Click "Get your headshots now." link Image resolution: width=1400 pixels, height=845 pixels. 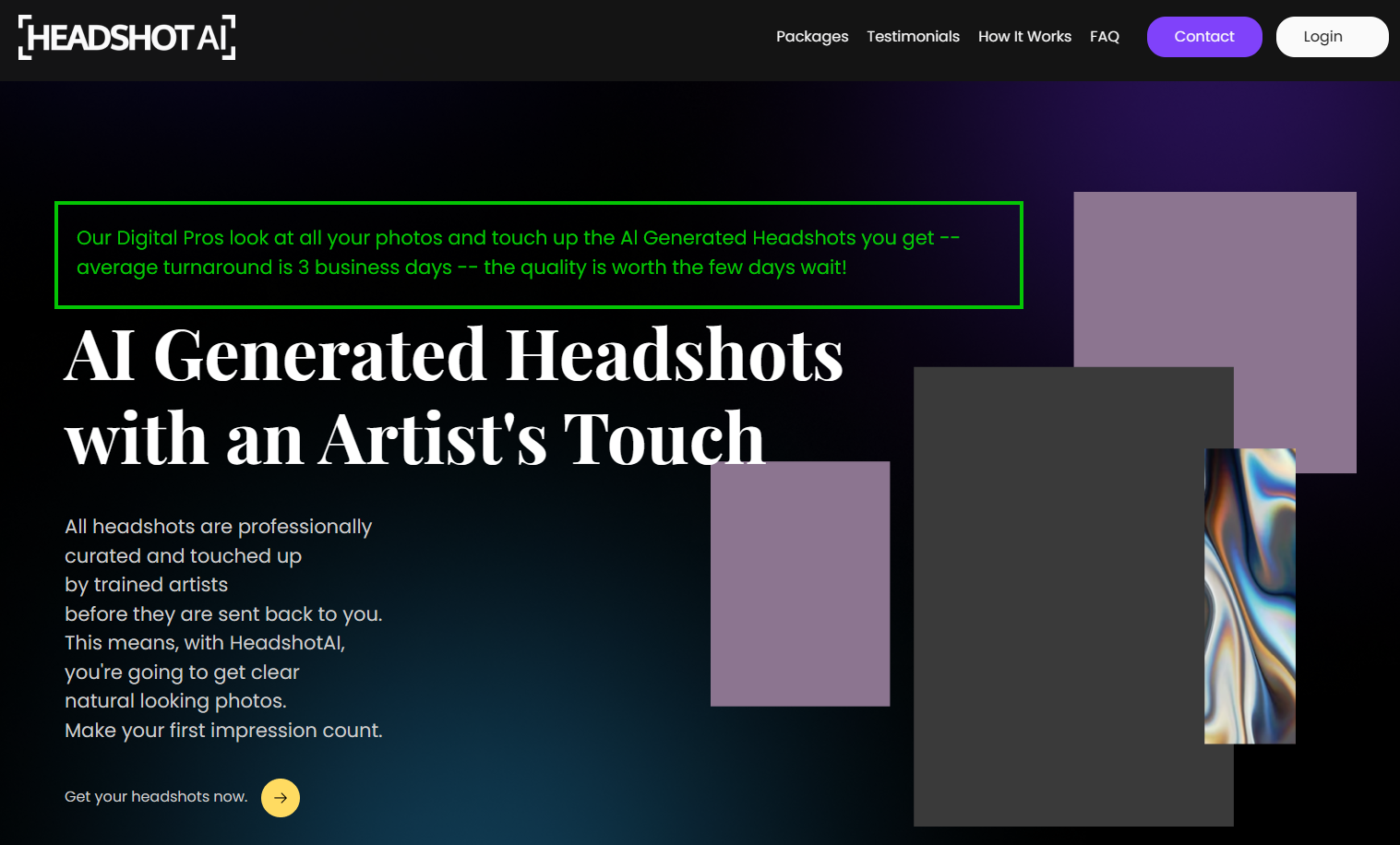[156, 797]
